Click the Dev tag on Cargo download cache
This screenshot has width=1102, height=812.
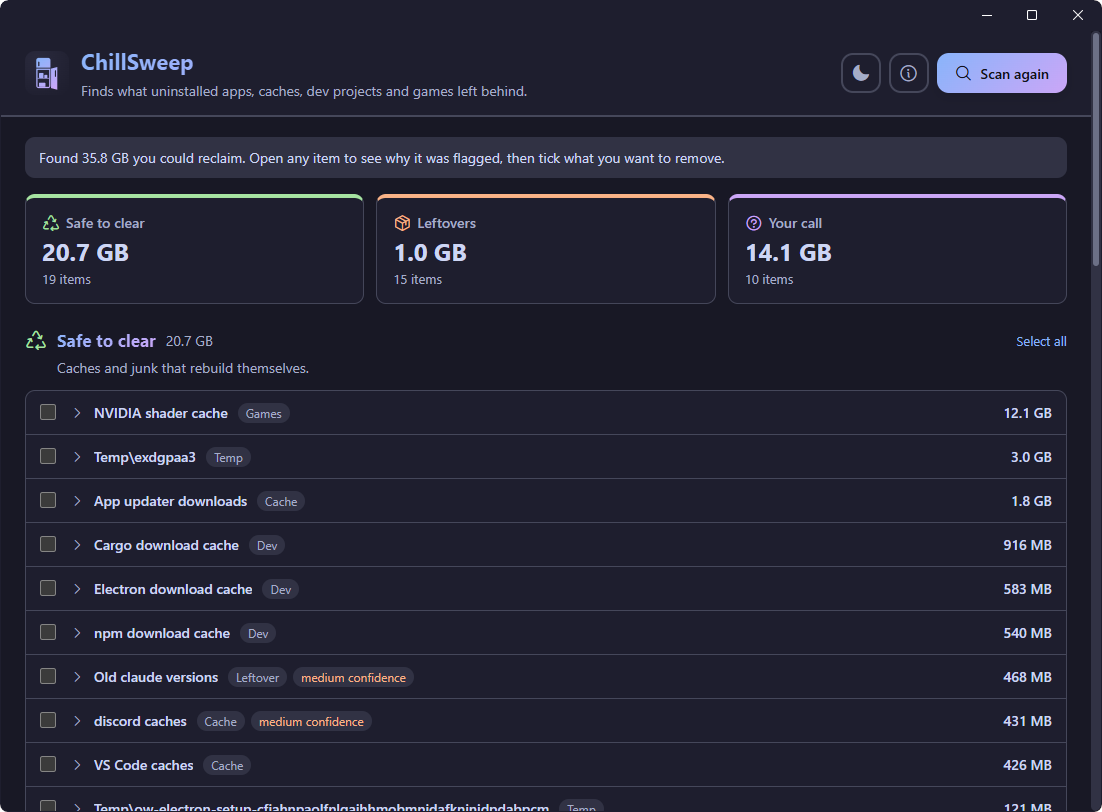tap(267, 546)
